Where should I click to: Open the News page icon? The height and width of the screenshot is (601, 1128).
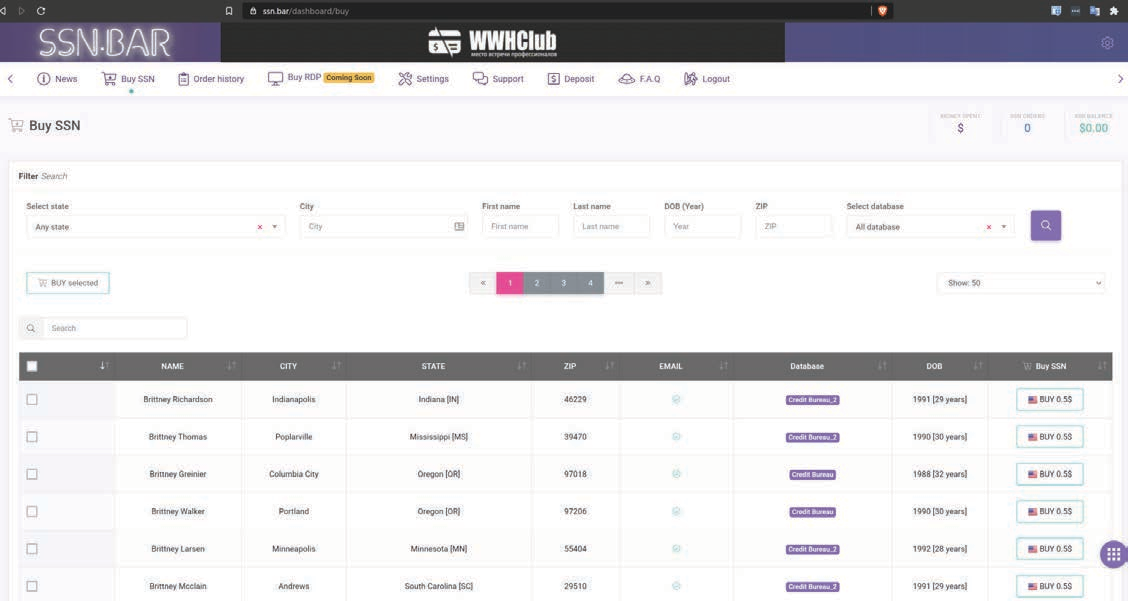click(x=44, y=79)
